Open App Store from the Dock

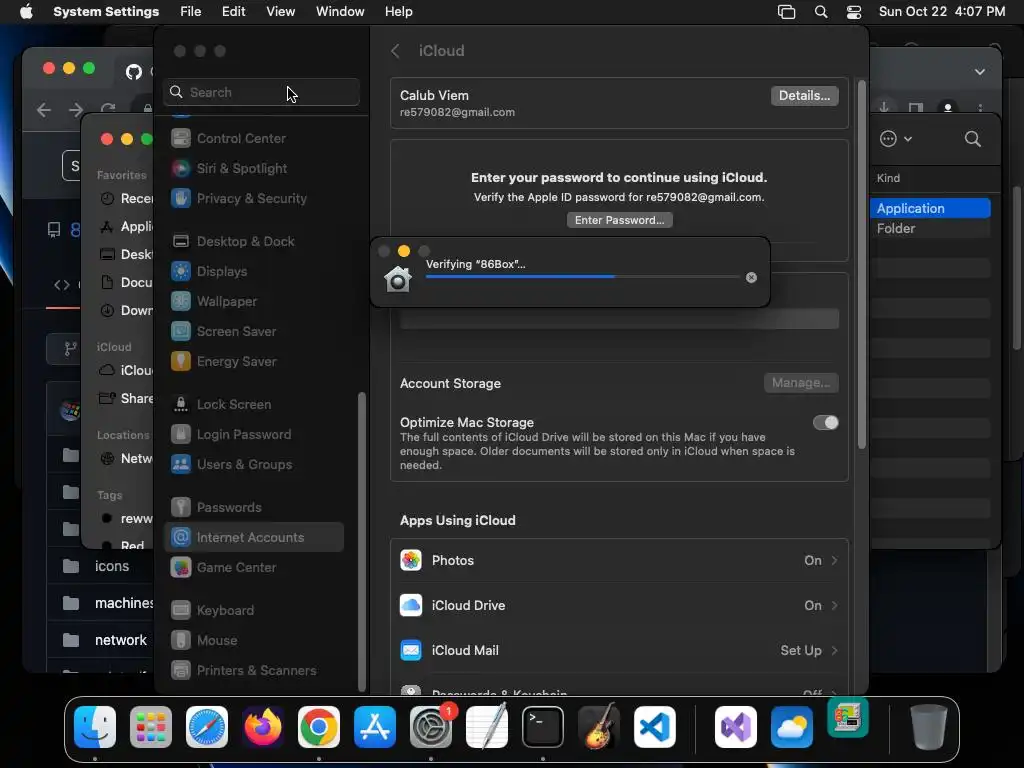point(375,727)
